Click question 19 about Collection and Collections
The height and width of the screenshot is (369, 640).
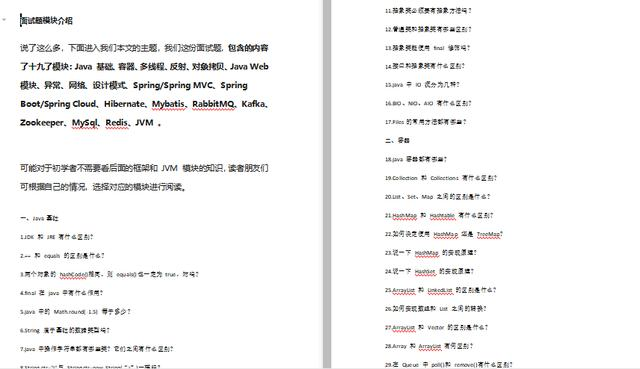pyautogui.click(x=441, y=178)
